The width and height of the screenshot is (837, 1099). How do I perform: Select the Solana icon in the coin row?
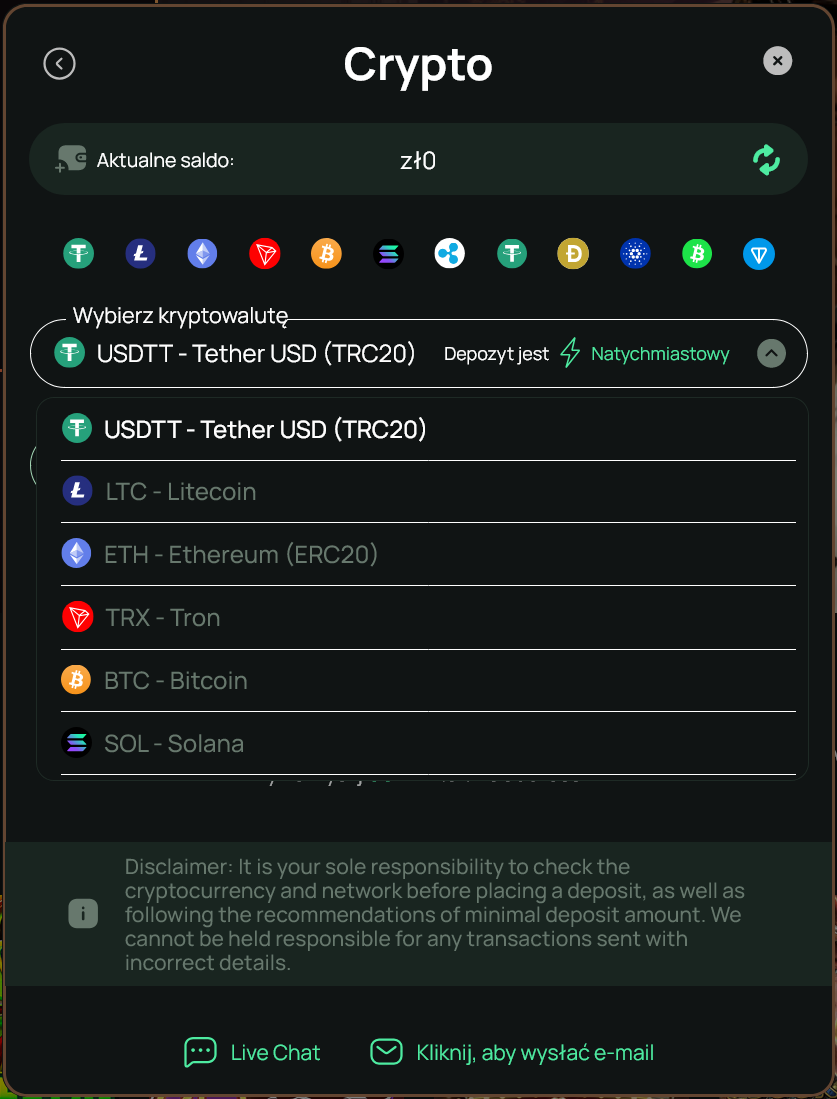[388, 253]
